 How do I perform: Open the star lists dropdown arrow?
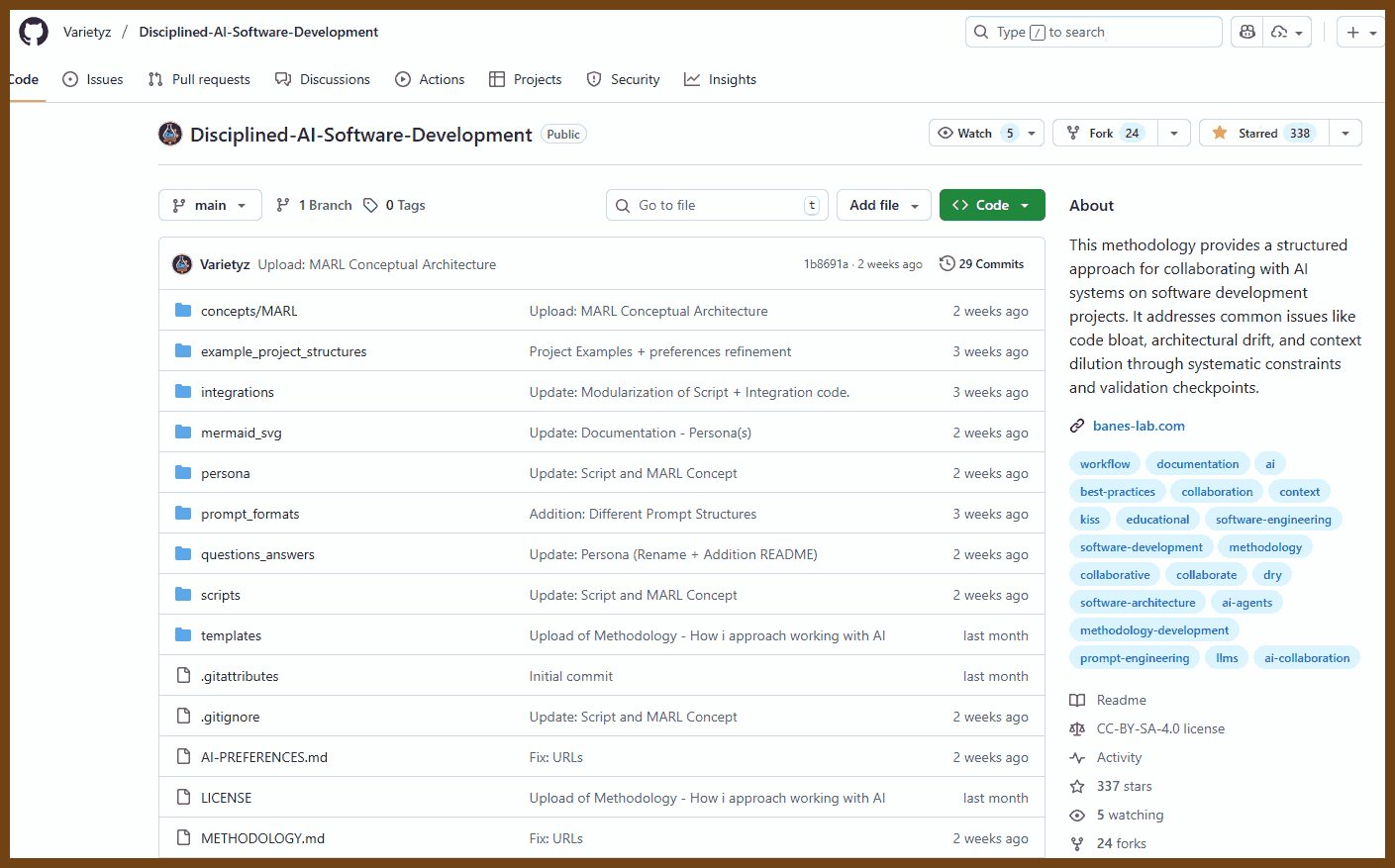click(x=1345, y=133)
